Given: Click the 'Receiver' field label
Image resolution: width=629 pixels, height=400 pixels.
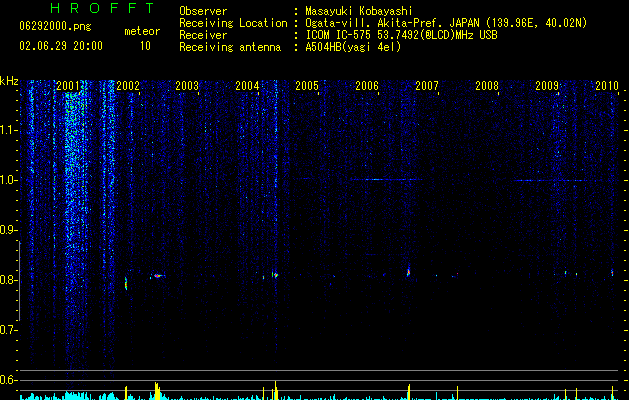Looking at the screenshot, I should [203, 35].
